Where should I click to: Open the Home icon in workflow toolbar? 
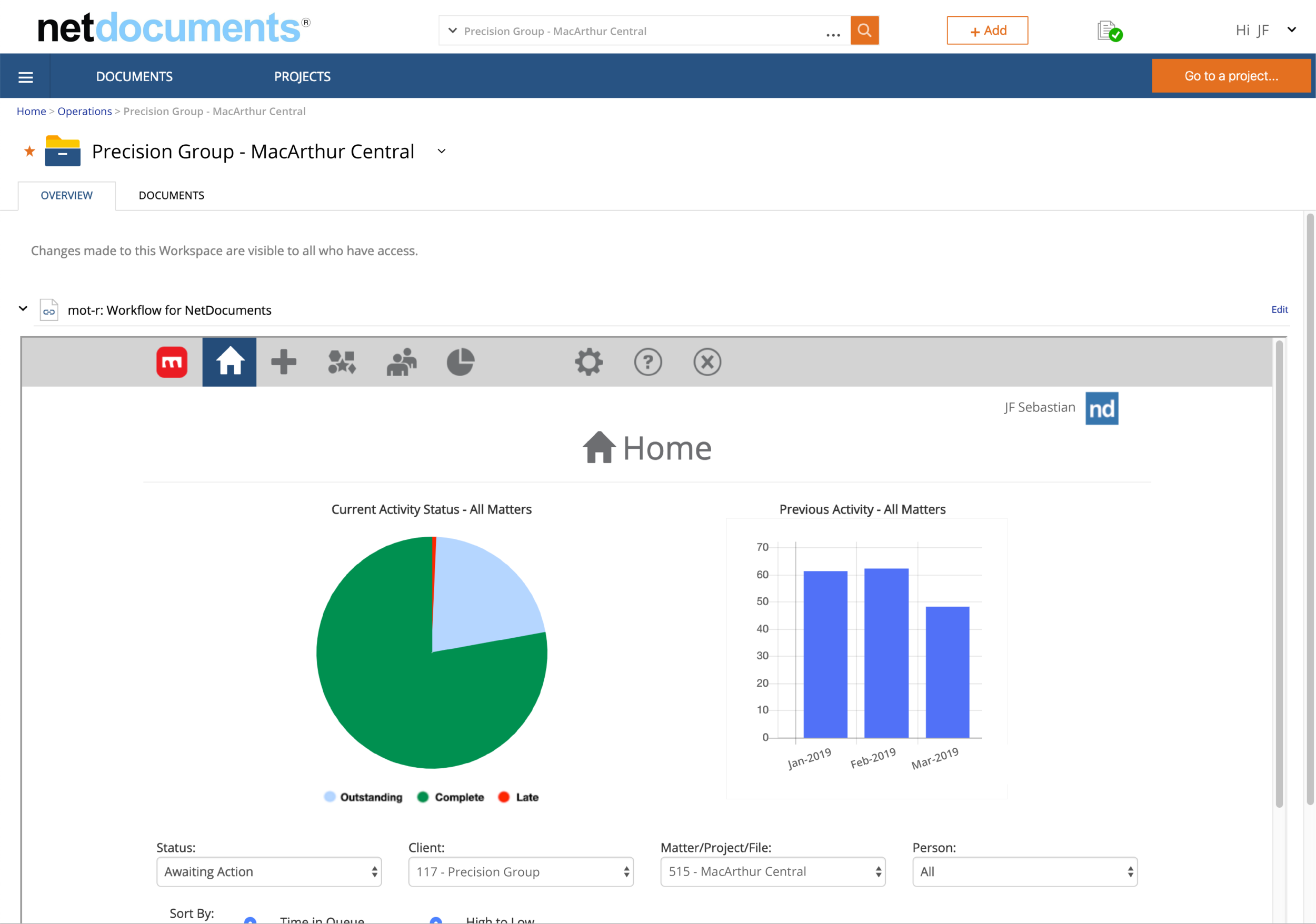pyautogui.click(x=230, y=362)
